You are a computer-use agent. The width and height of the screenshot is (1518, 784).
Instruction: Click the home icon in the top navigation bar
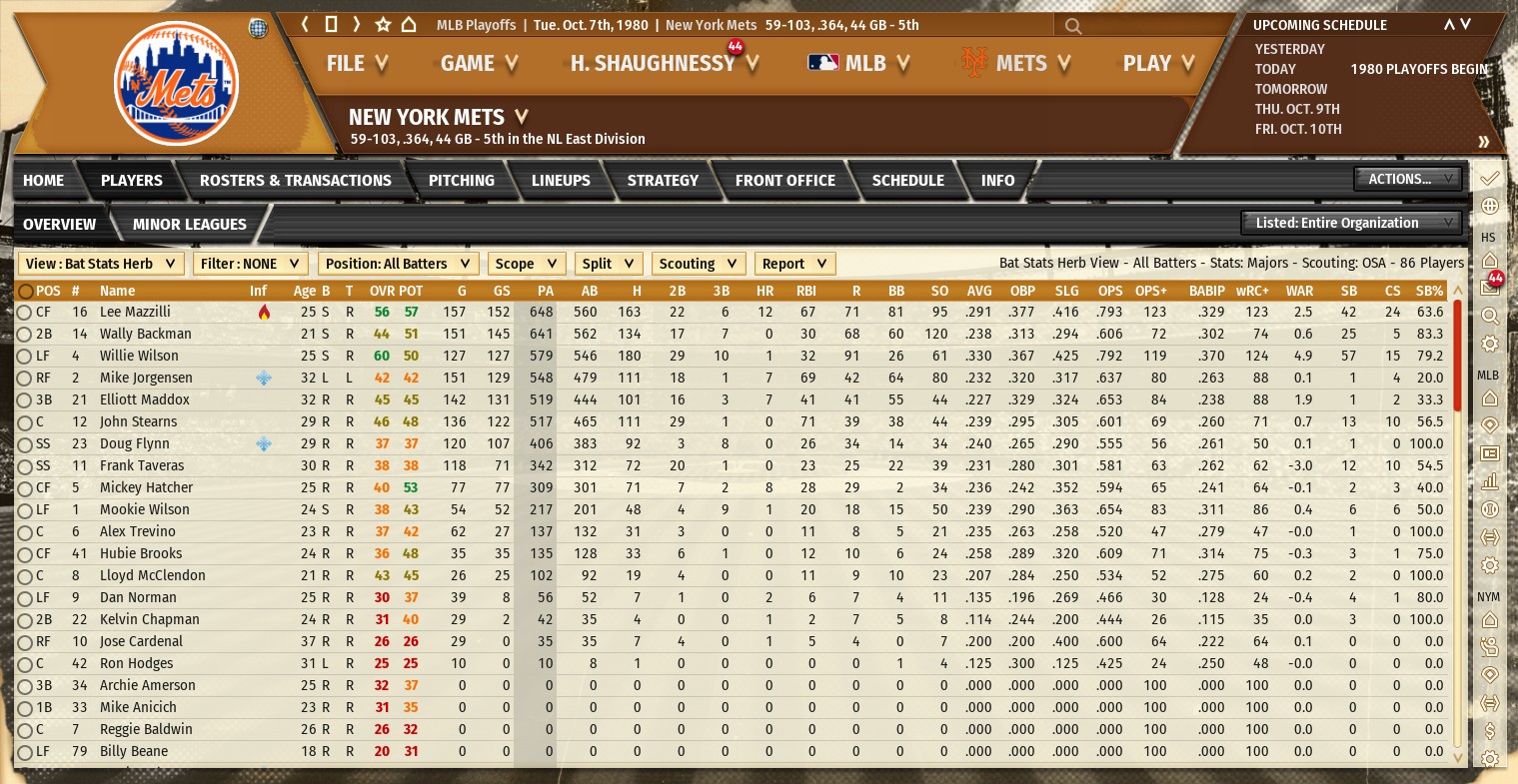coord(409,25)
